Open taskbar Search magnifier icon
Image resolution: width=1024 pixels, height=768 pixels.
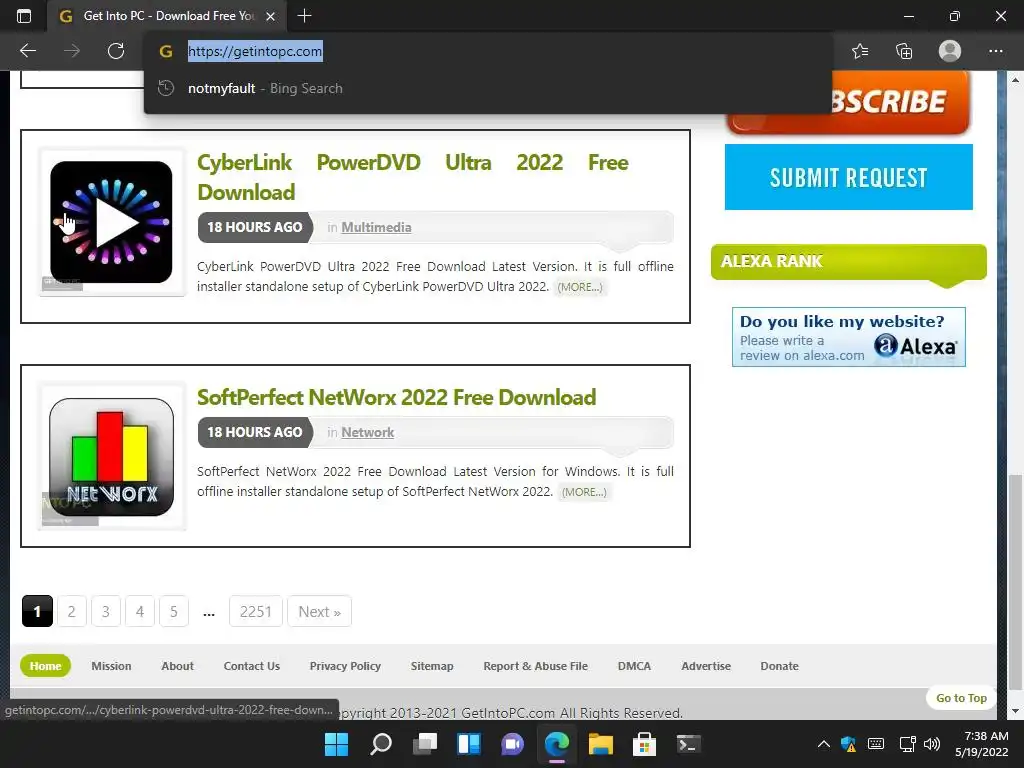381,744
